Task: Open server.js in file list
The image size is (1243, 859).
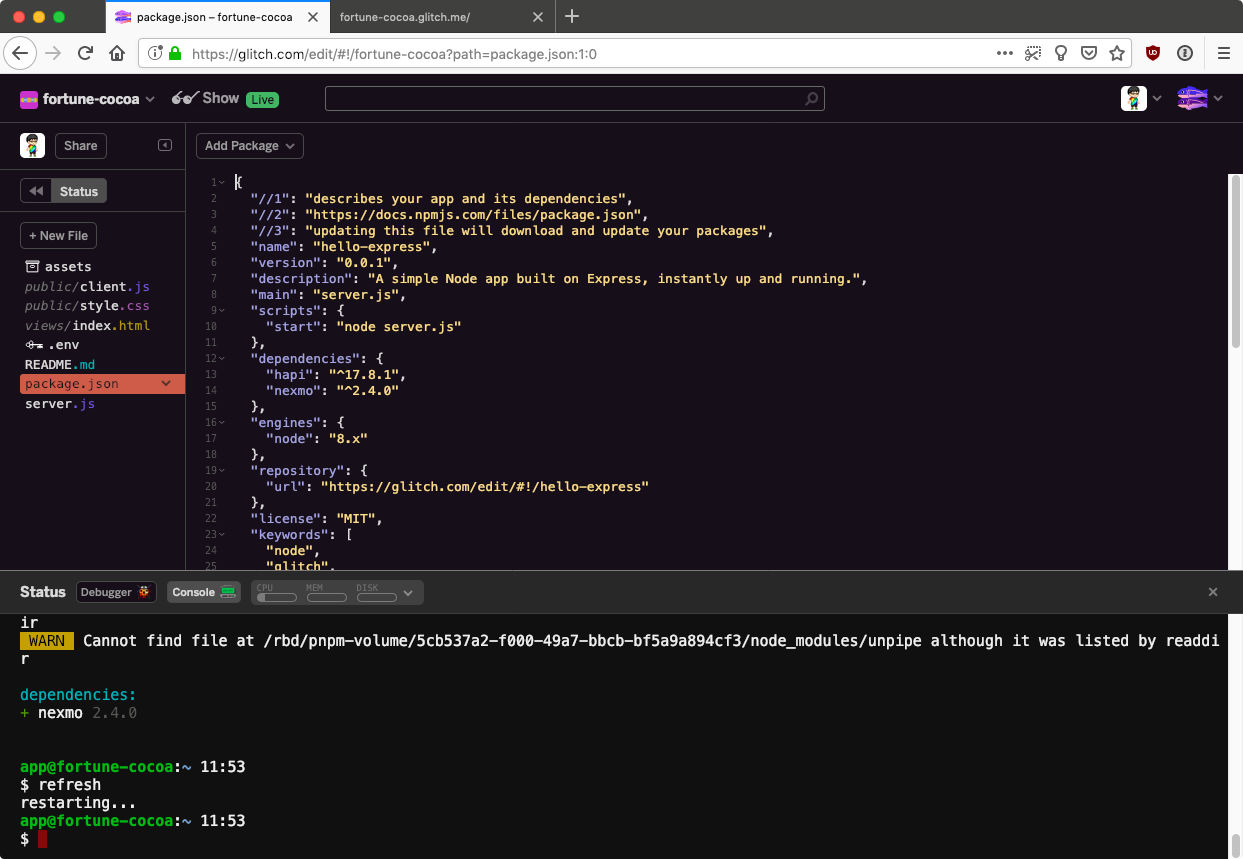Action: pos(60,403)
